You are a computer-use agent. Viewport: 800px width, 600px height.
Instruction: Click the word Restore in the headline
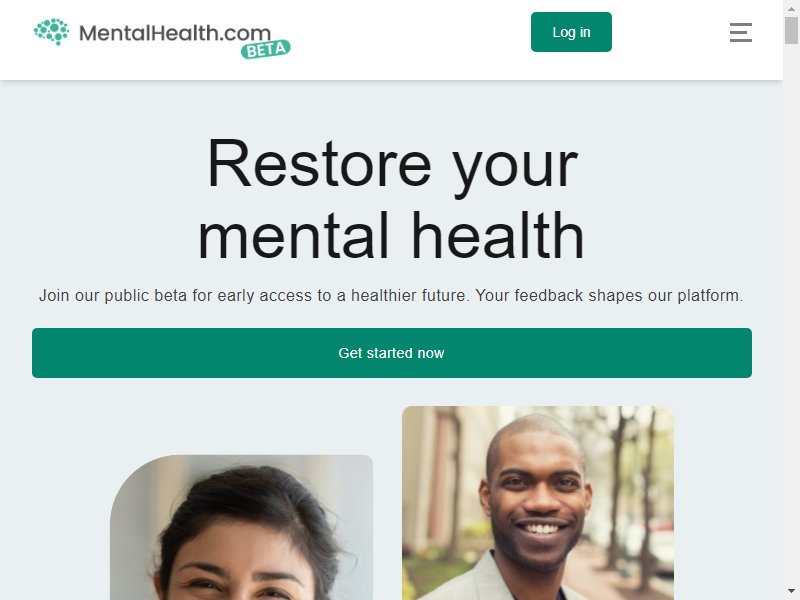[319, 164]
